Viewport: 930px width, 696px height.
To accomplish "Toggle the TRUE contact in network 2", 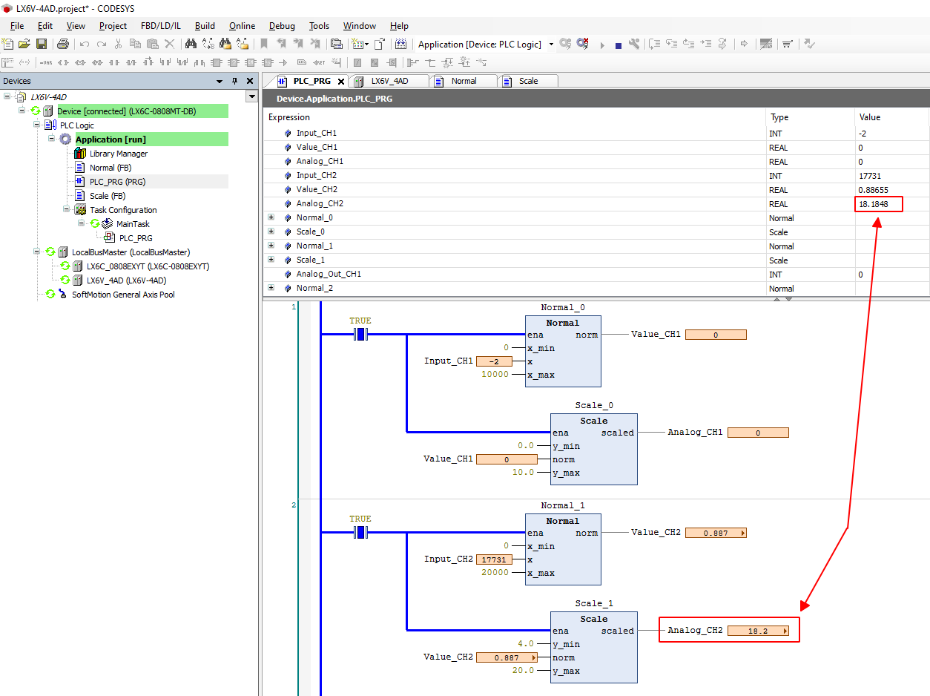I will click(x=360, y=533).
